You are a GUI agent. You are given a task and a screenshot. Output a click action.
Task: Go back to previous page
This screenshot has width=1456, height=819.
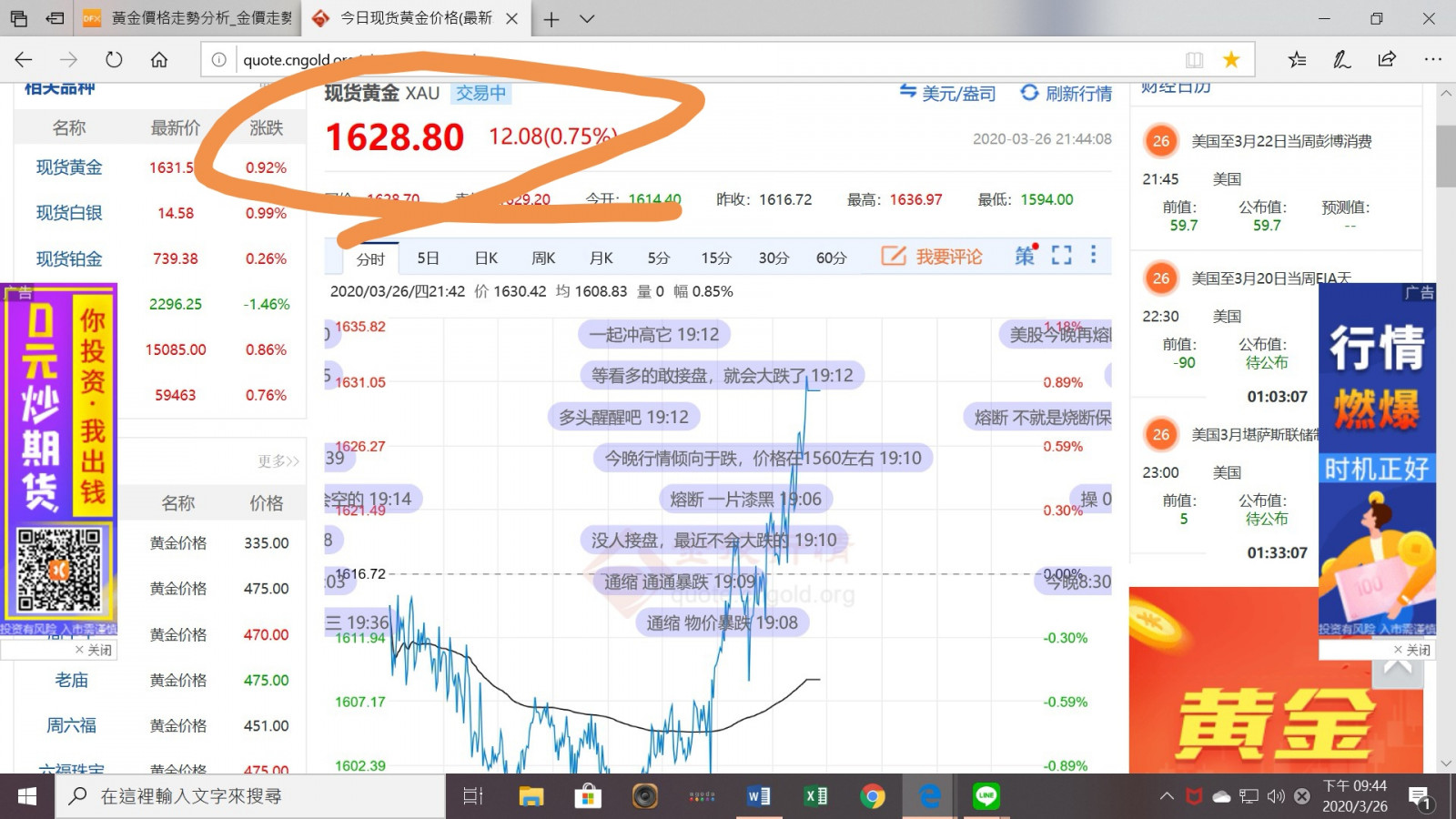pos(24,60)
